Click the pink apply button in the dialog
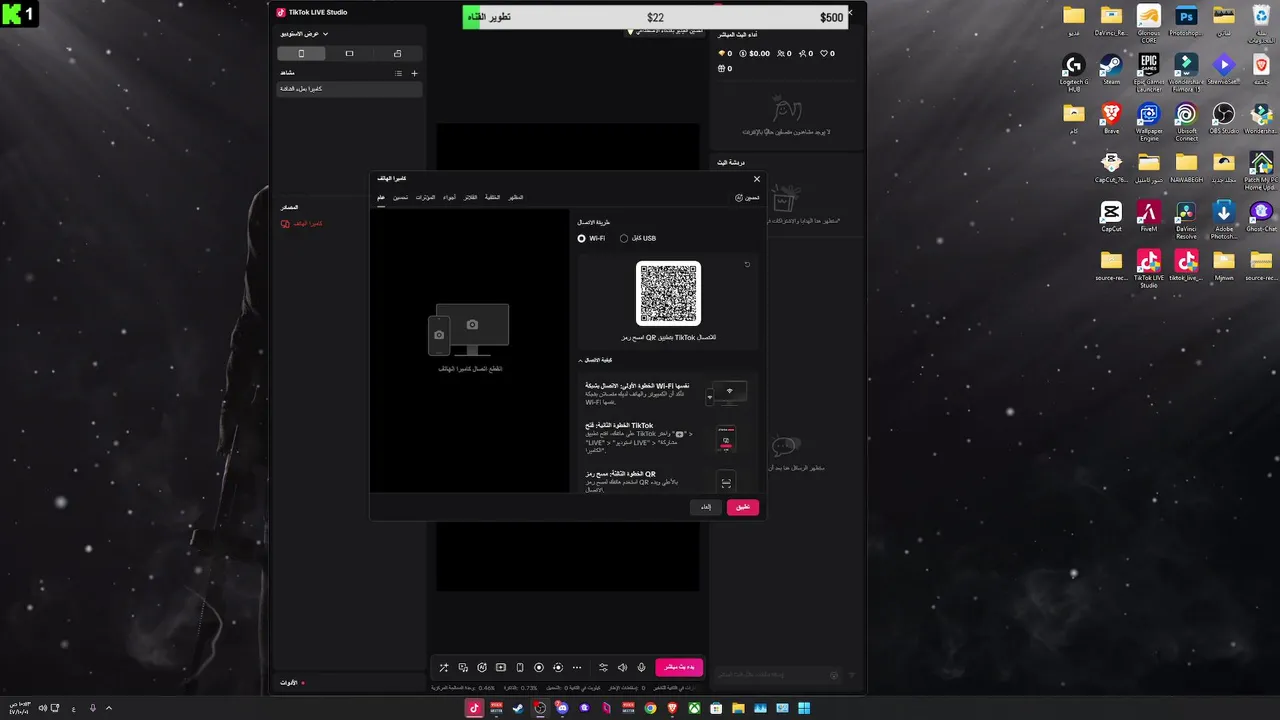 [x=743, y=507]
